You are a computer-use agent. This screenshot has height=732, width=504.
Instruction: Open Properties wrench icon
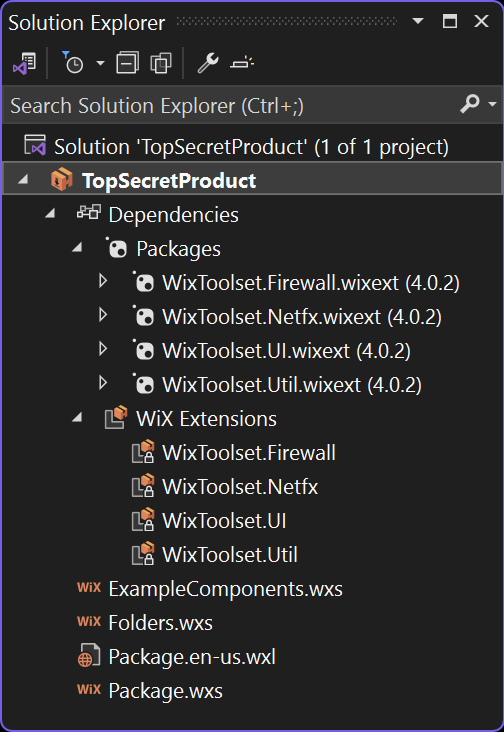click(x=208, y=63)
